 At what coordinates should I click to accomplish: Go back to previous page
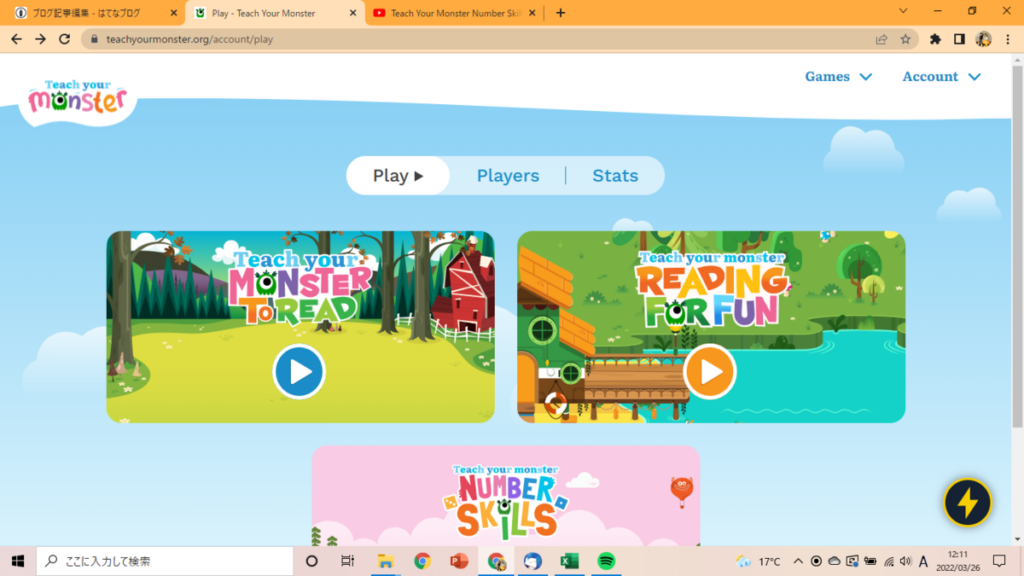click(x=16, y=39)
